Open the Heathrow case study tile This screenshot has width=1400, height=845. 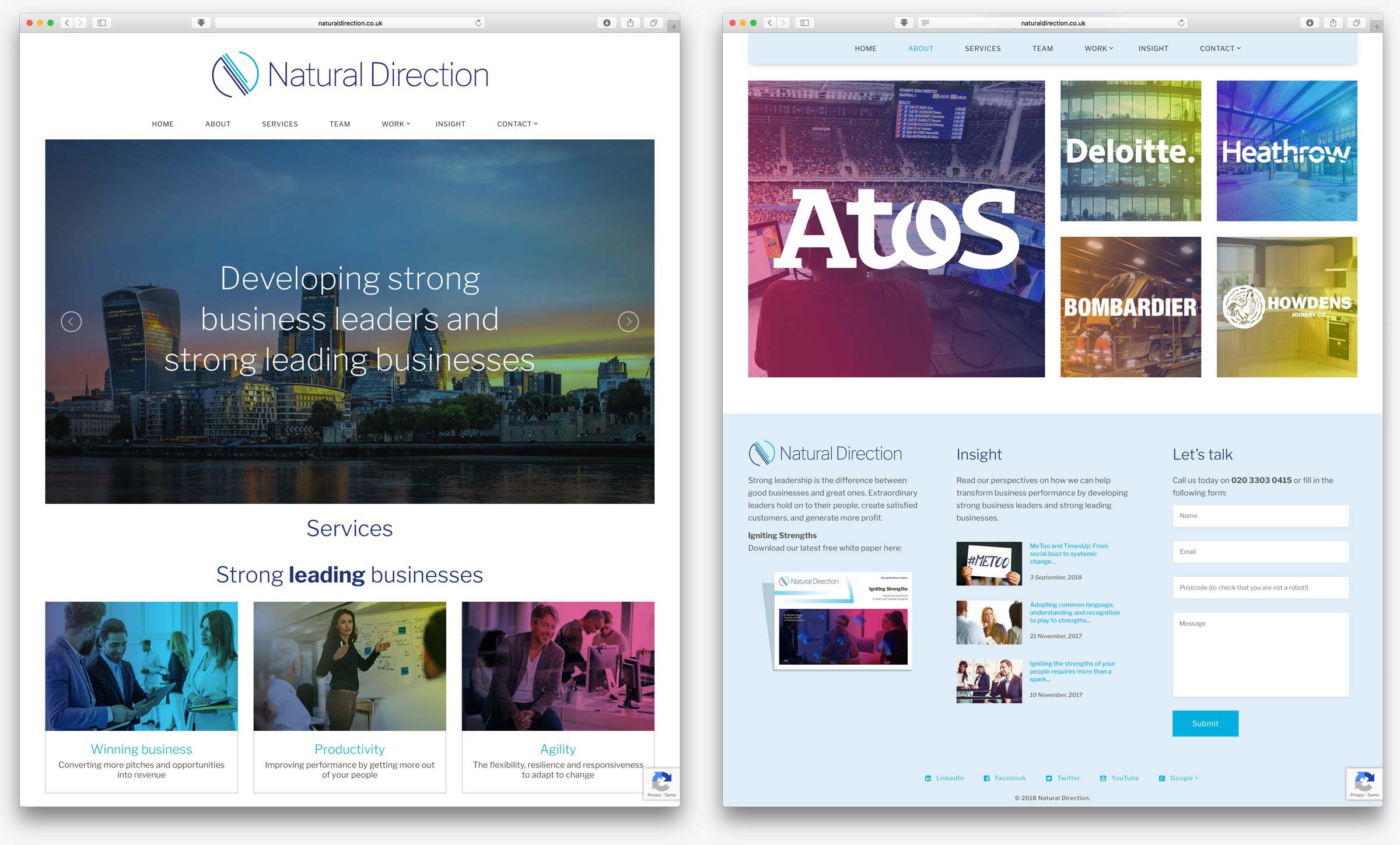(1287, 150)
